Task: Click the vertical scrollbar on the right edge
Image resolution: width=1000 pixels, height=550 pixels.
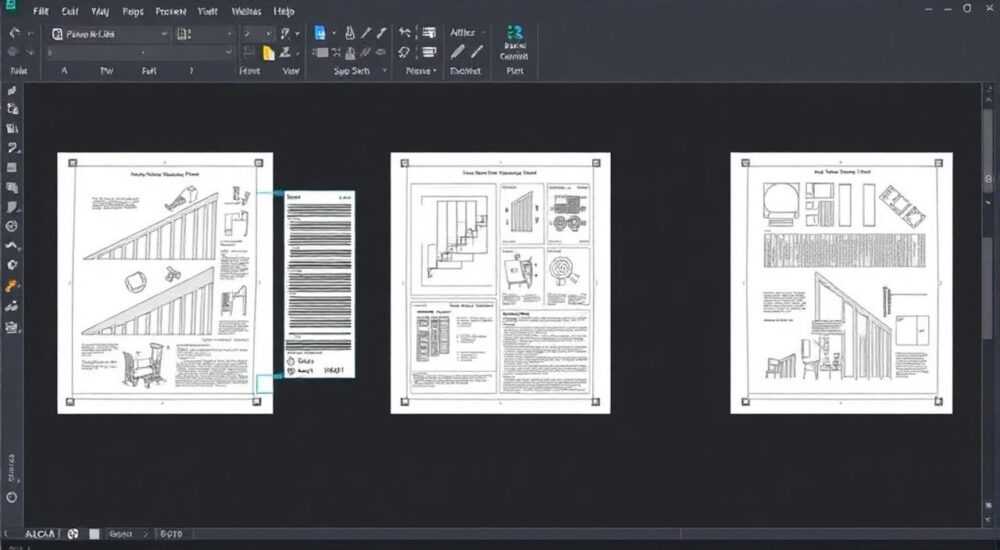Action: pyautogui.click(x=989, y=305)
